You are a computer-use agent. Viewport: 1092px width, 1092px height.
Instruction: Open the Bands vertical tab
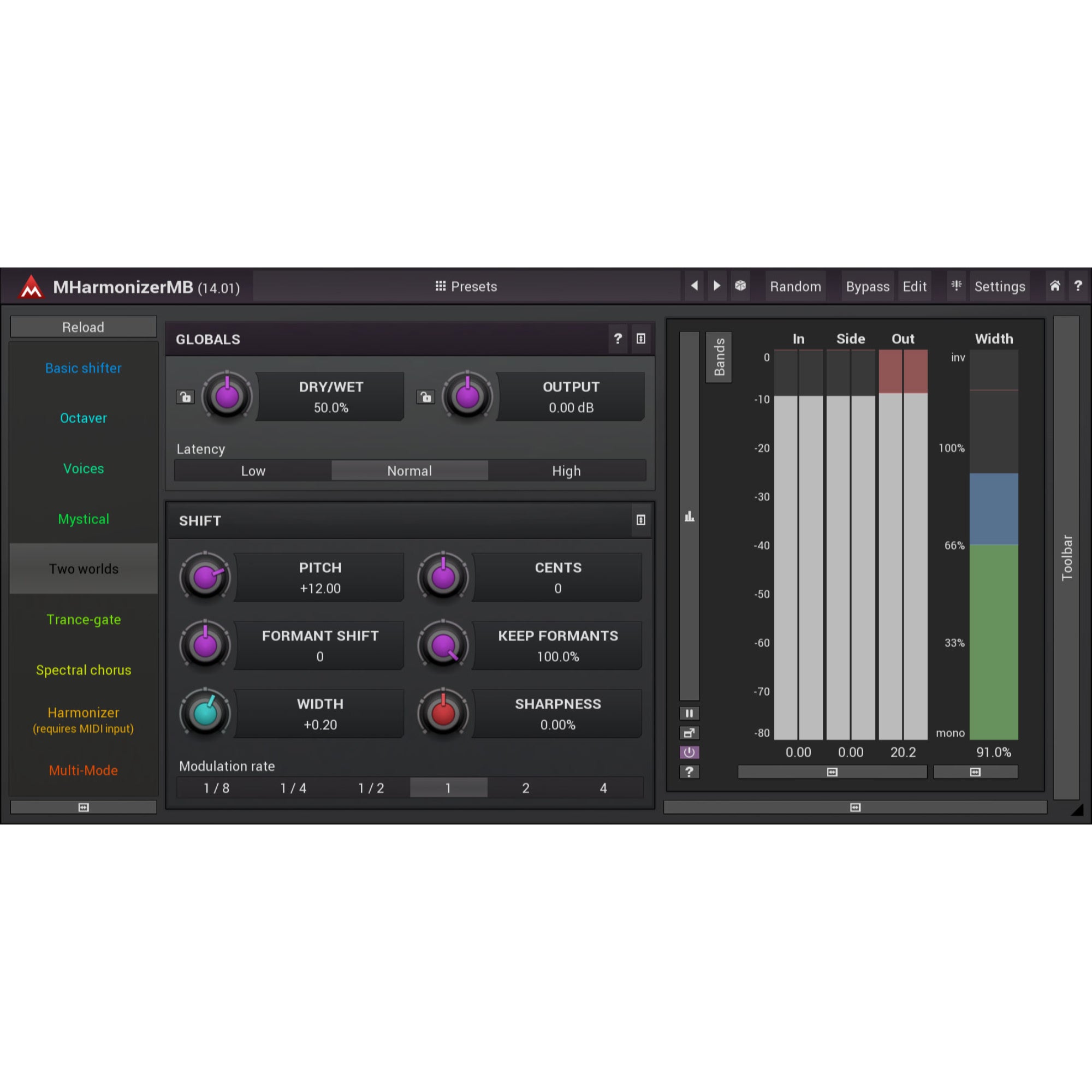pyautogui.click(x=719, y=357)
